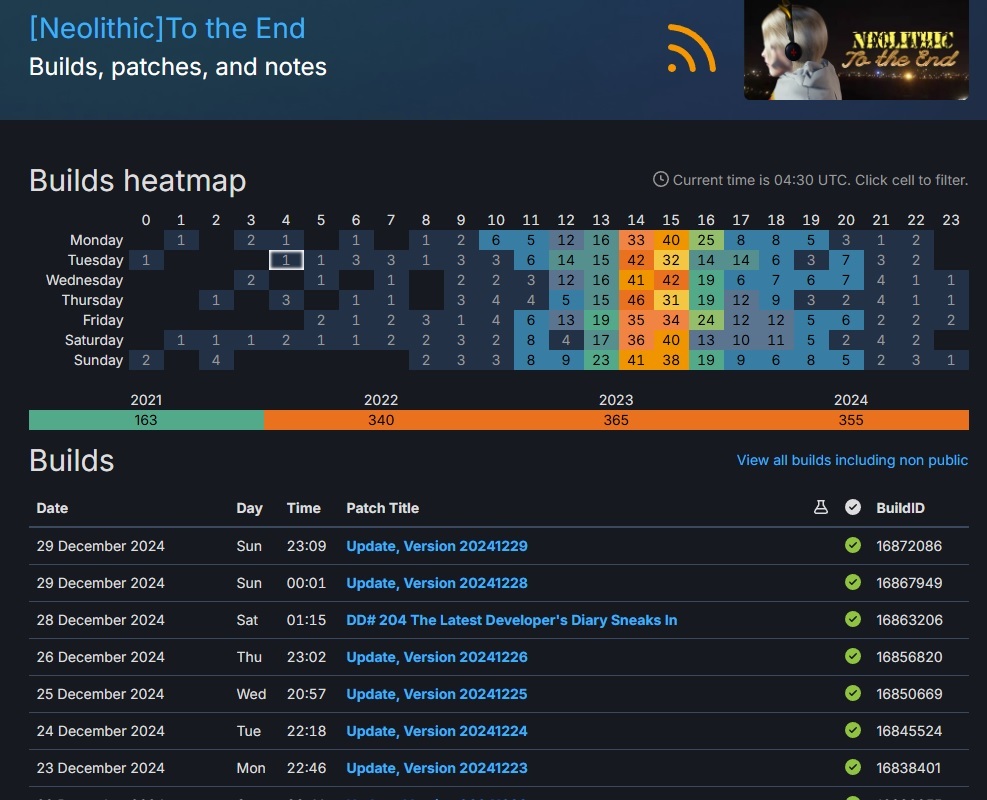Open the [Neolithic]To the End title link

[x=167, y=28]
